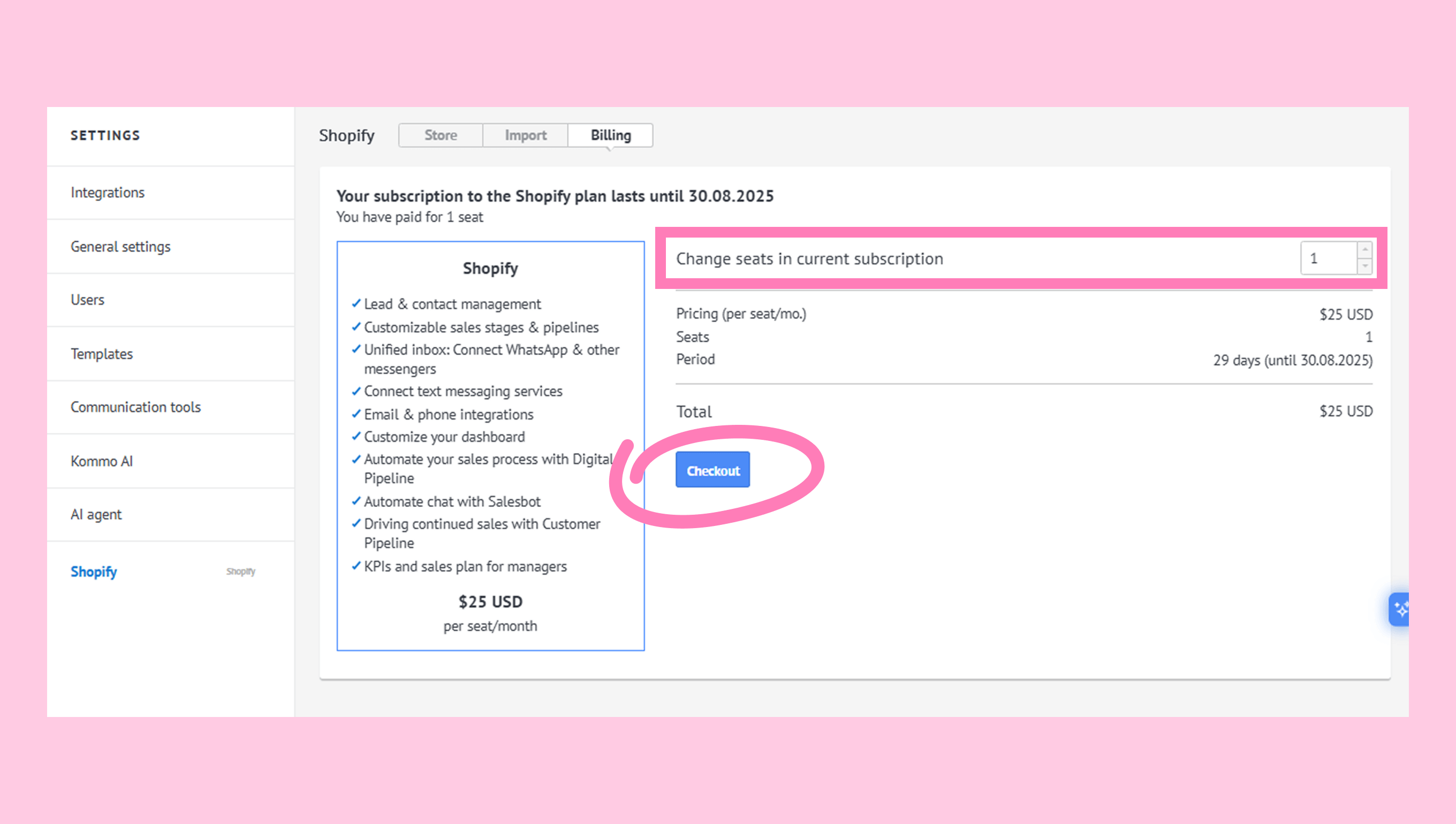This screenshot has width=1456, height=824.
Task: Click the Shopify logo badge in sidebar
Action: point(240,571)
